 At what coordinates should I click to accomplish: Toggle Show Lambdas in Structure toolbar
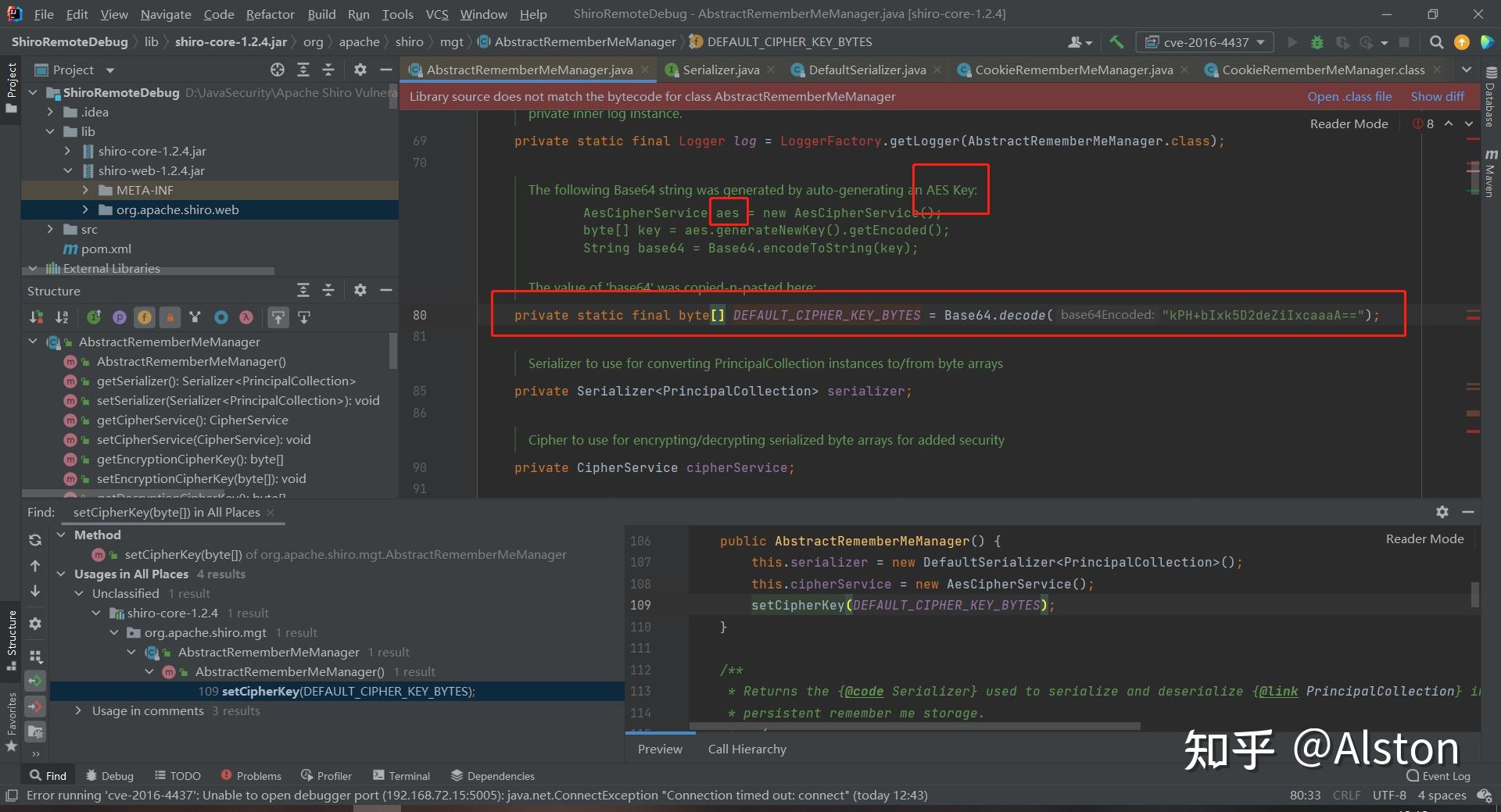tap(246, 317)
